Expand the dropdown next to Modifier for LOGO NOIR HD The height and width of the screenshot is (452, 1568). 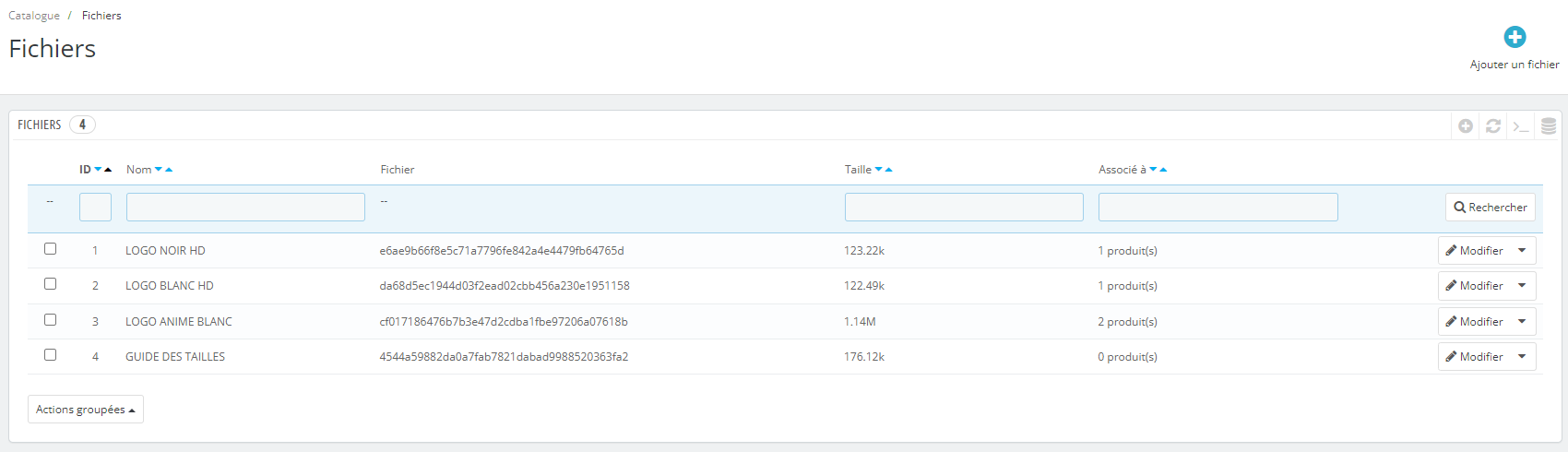(1522, 251)
